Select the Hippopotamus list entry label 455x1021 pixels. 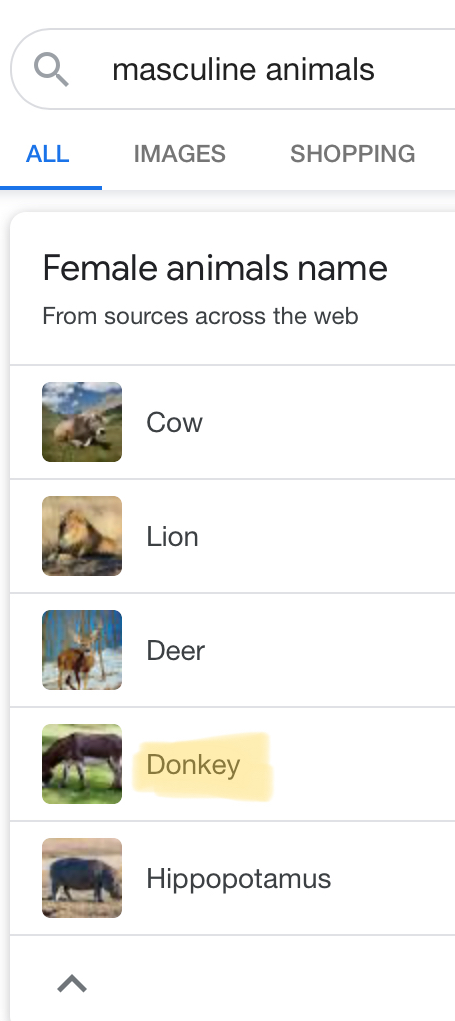click(239, 879)
